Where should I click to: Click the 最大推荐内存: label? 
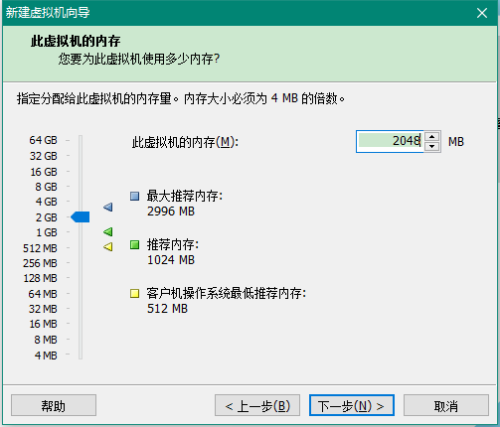point(185,196)
